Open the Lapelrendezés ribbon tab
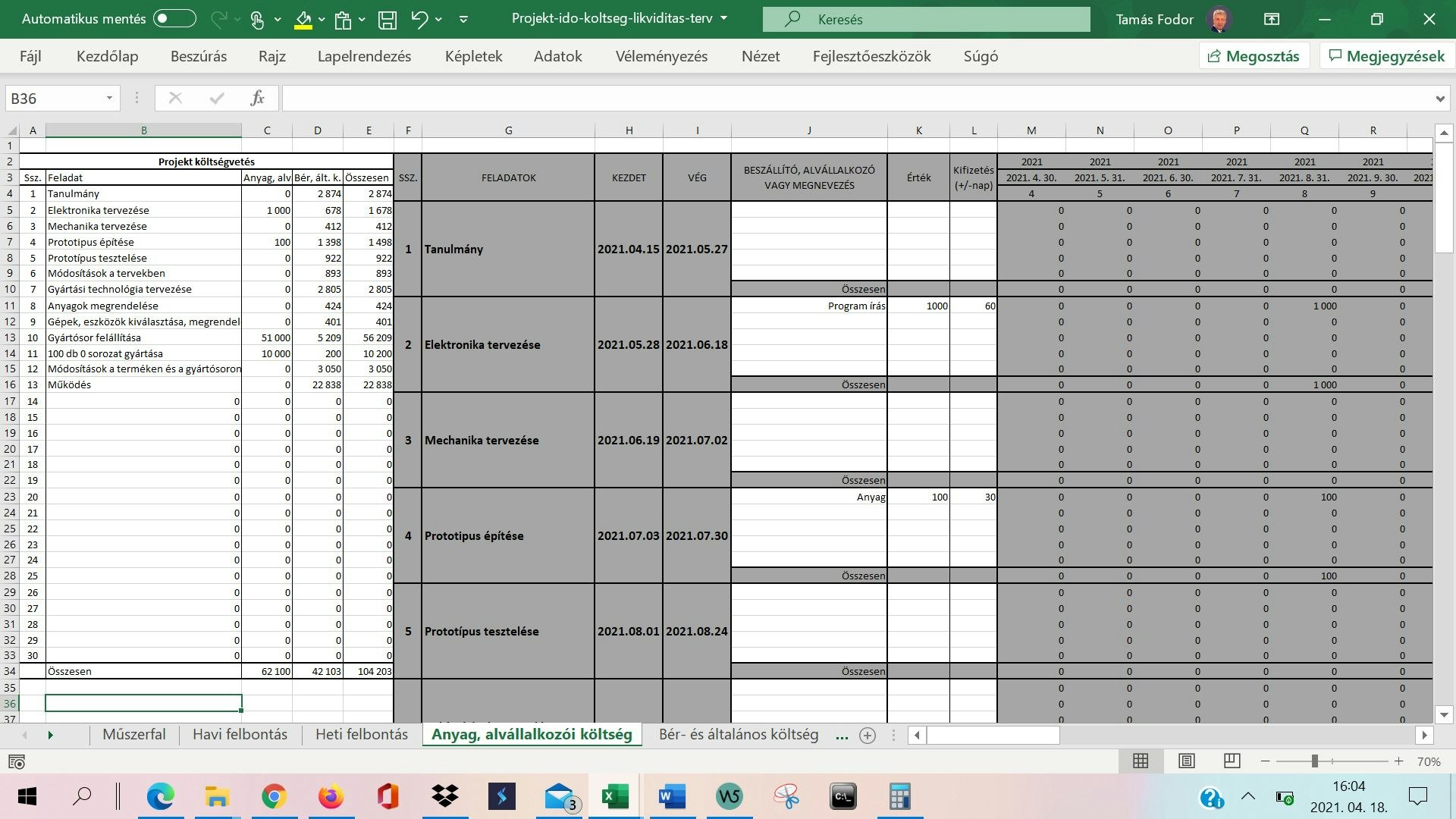1456x819 pixels. point(364,56)
